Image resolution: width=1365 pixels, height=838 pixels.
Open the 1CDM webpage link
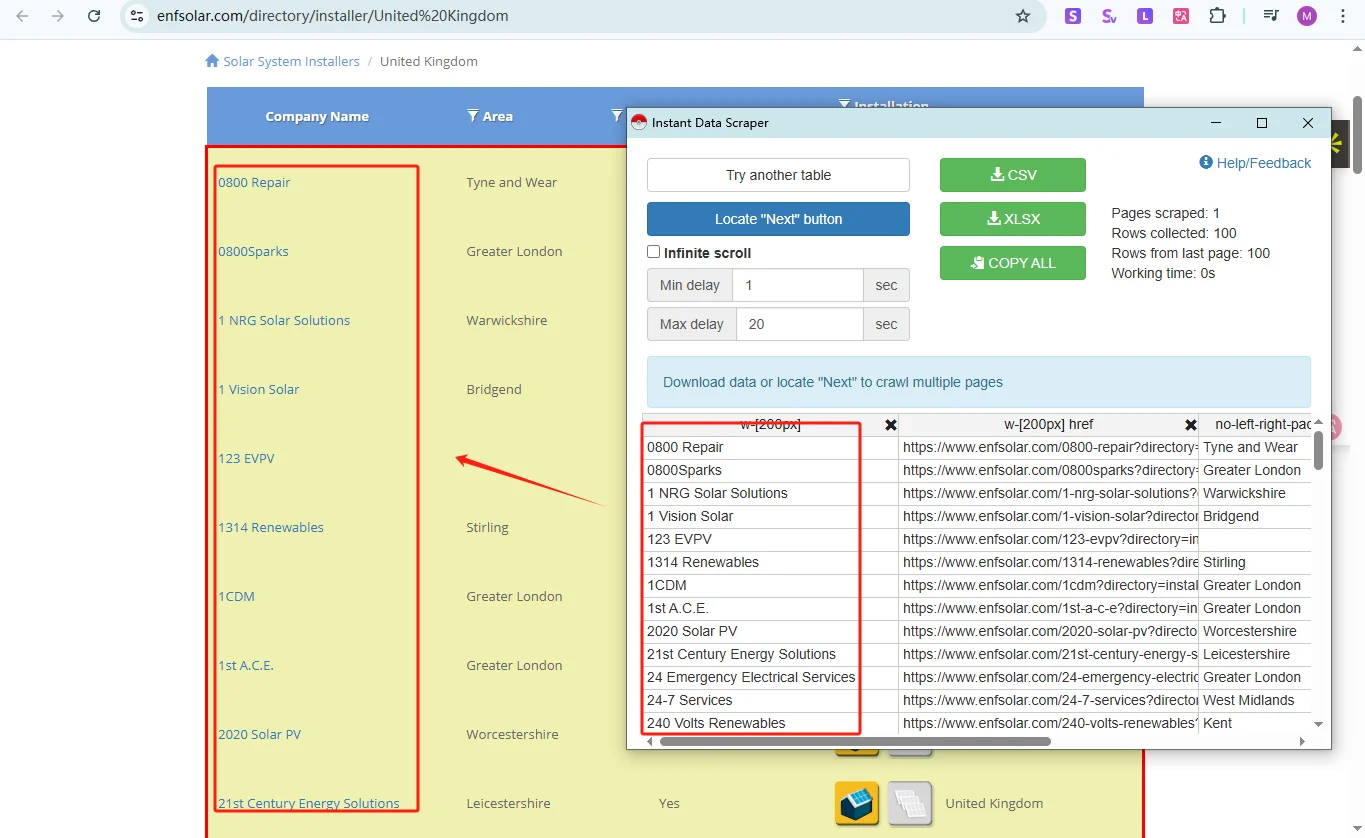[236, 596]
